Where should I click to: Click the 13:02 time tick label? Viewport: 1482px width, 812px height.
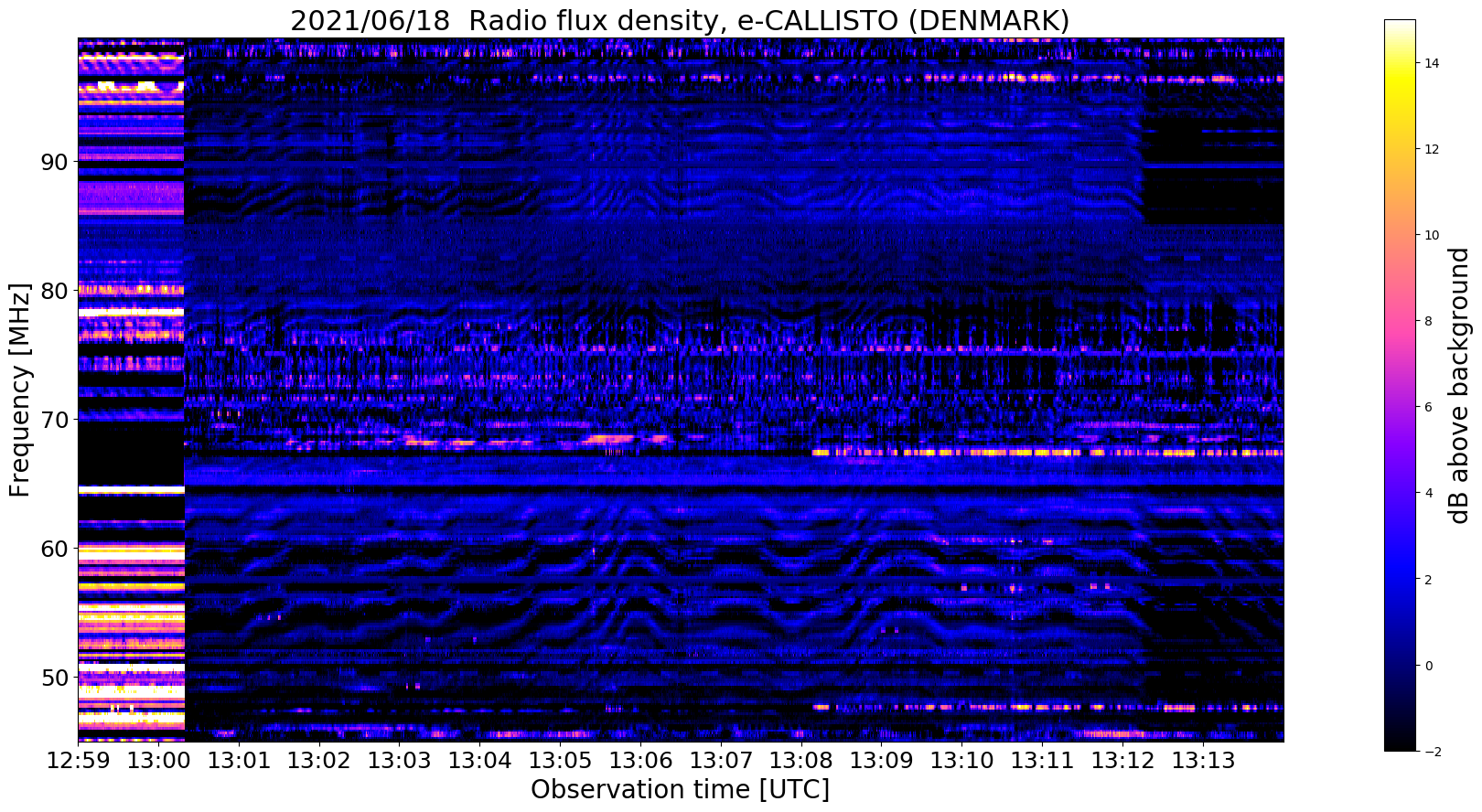pyautogui.click(x=319, y=760)
